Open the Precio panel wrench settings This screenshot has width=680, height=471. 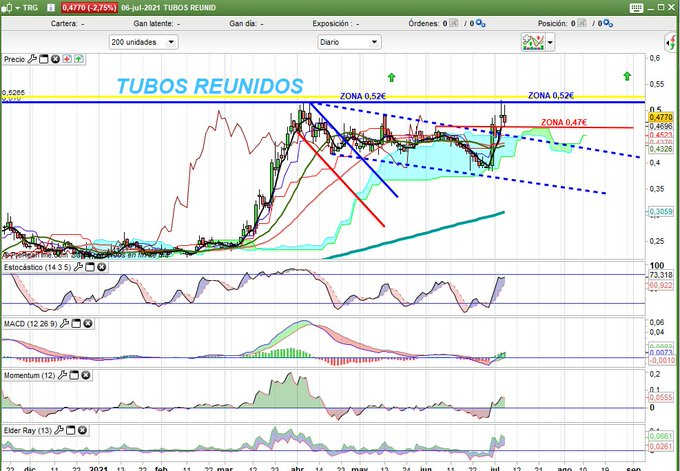point(32,60)
